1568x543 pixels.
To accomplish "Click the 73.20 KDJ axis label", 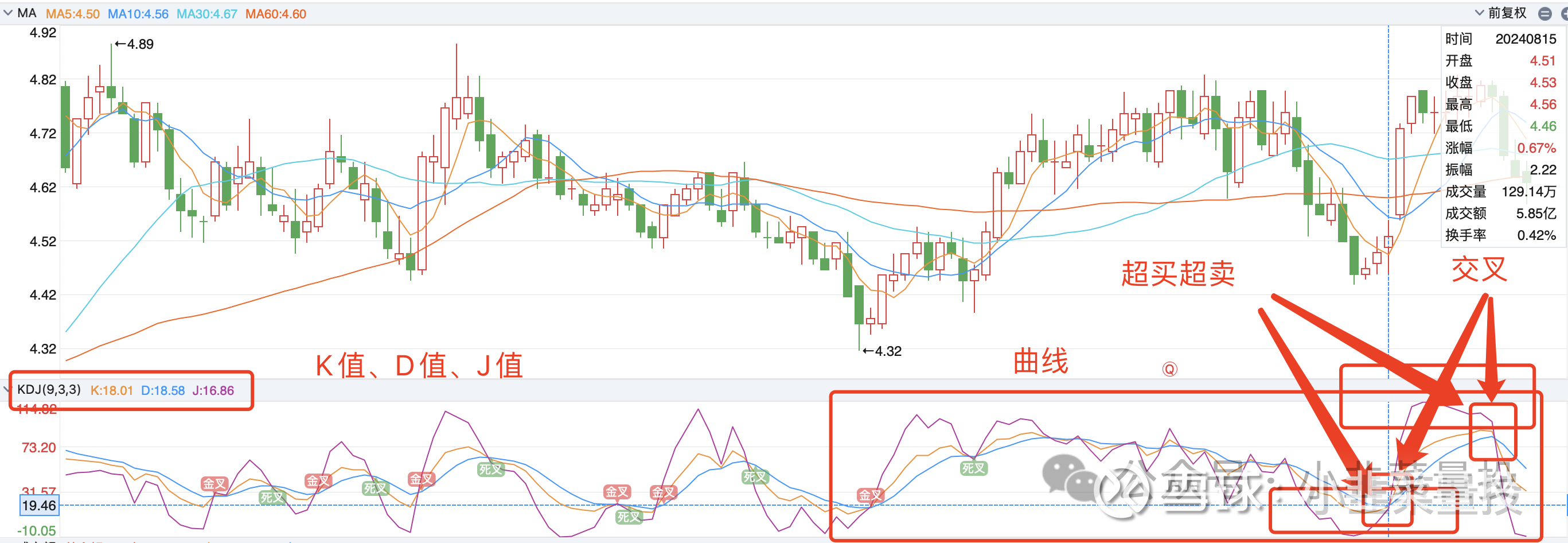I will [38, 448].
